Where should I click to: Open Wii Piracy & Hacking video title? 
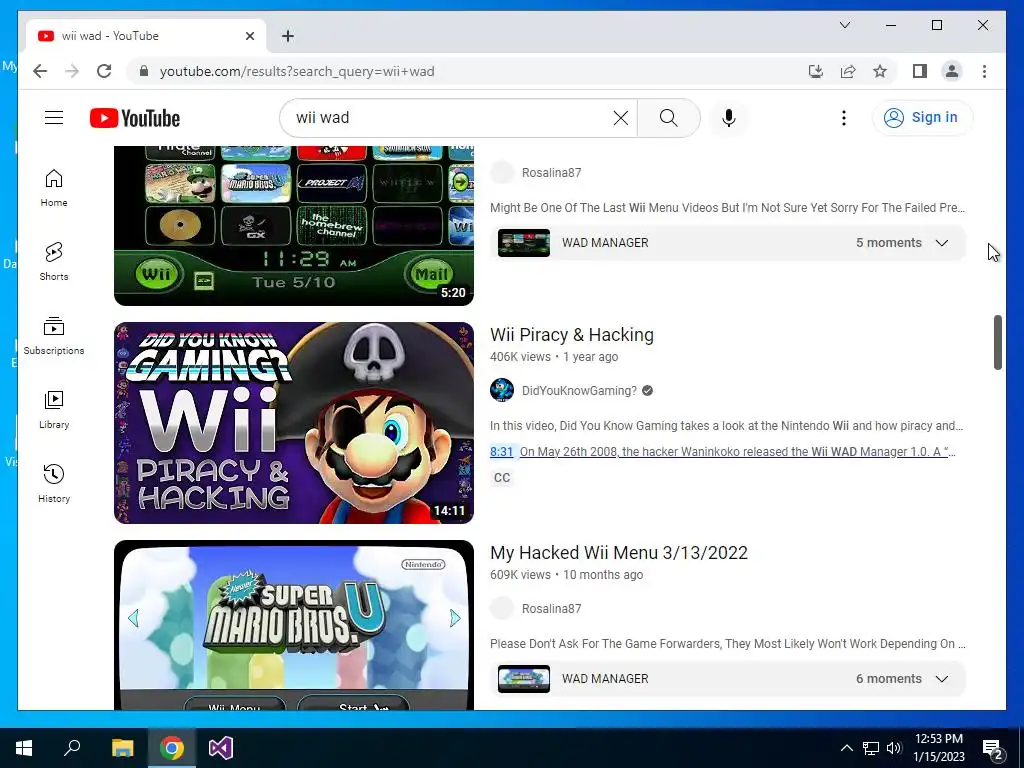(x=571, y=335)
